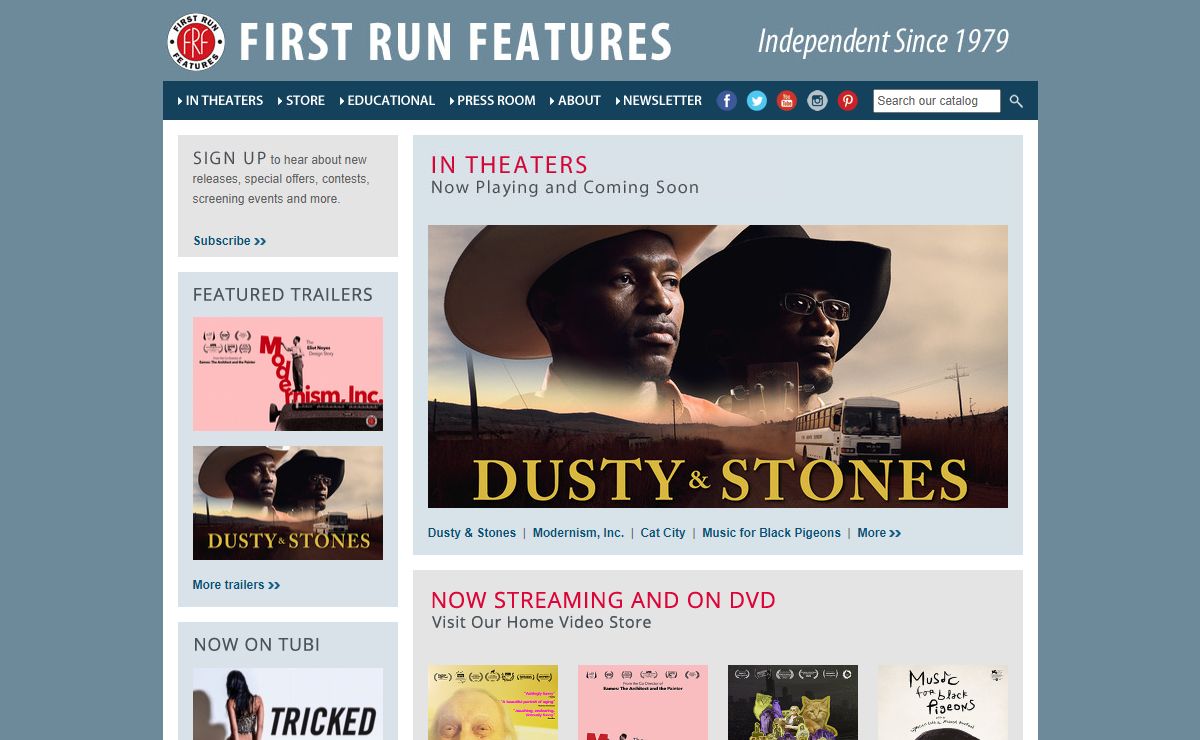
Task: Click the magnifying glass search button
Action: click(x=1016, y=101)
